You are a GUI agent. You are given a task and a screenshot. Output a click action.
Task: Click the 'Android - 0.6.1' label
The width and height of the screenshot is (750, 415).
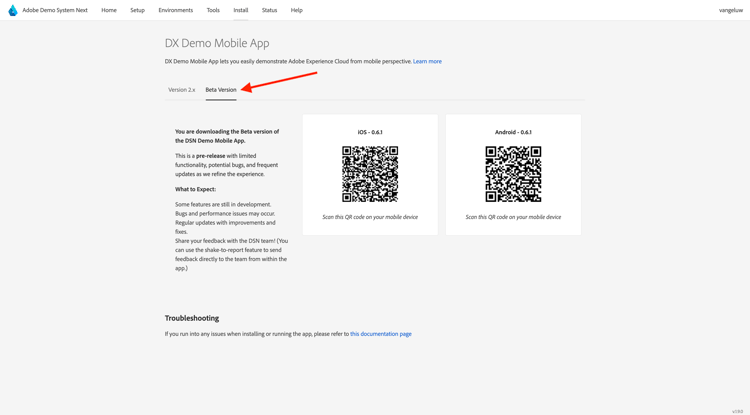click(513, 132)
